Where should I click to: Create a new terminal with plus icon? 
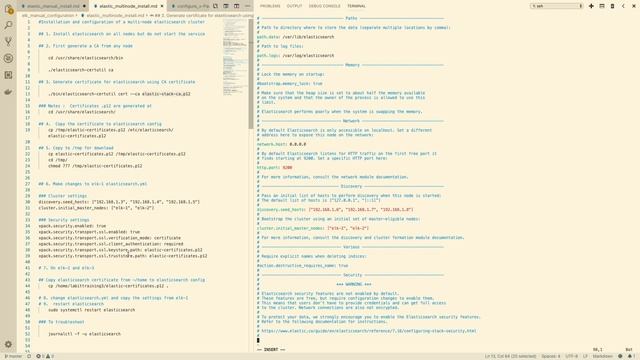591,6
